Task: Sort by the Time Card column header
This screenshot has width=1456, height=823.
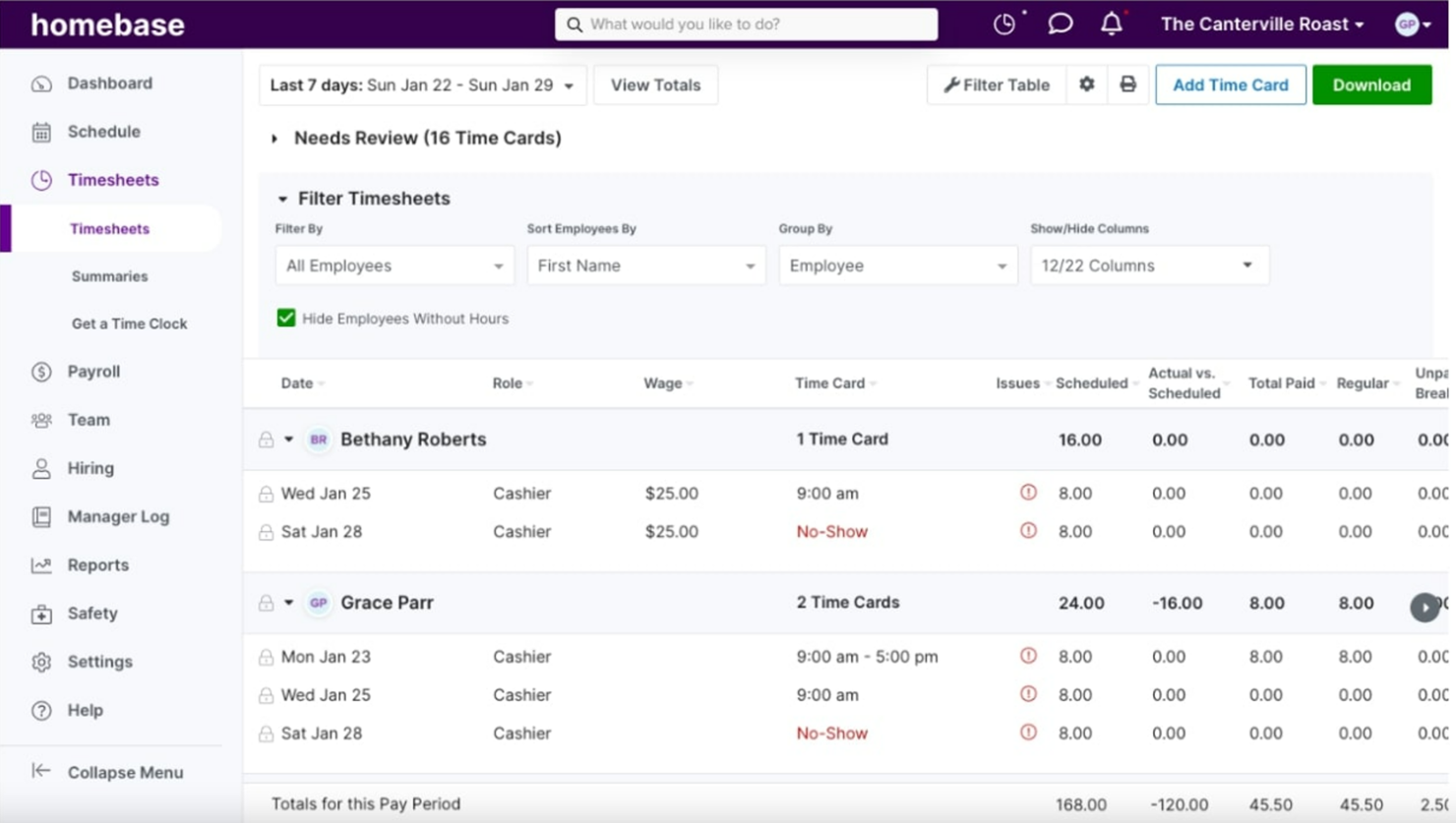Action: click(x=835, y=383)
